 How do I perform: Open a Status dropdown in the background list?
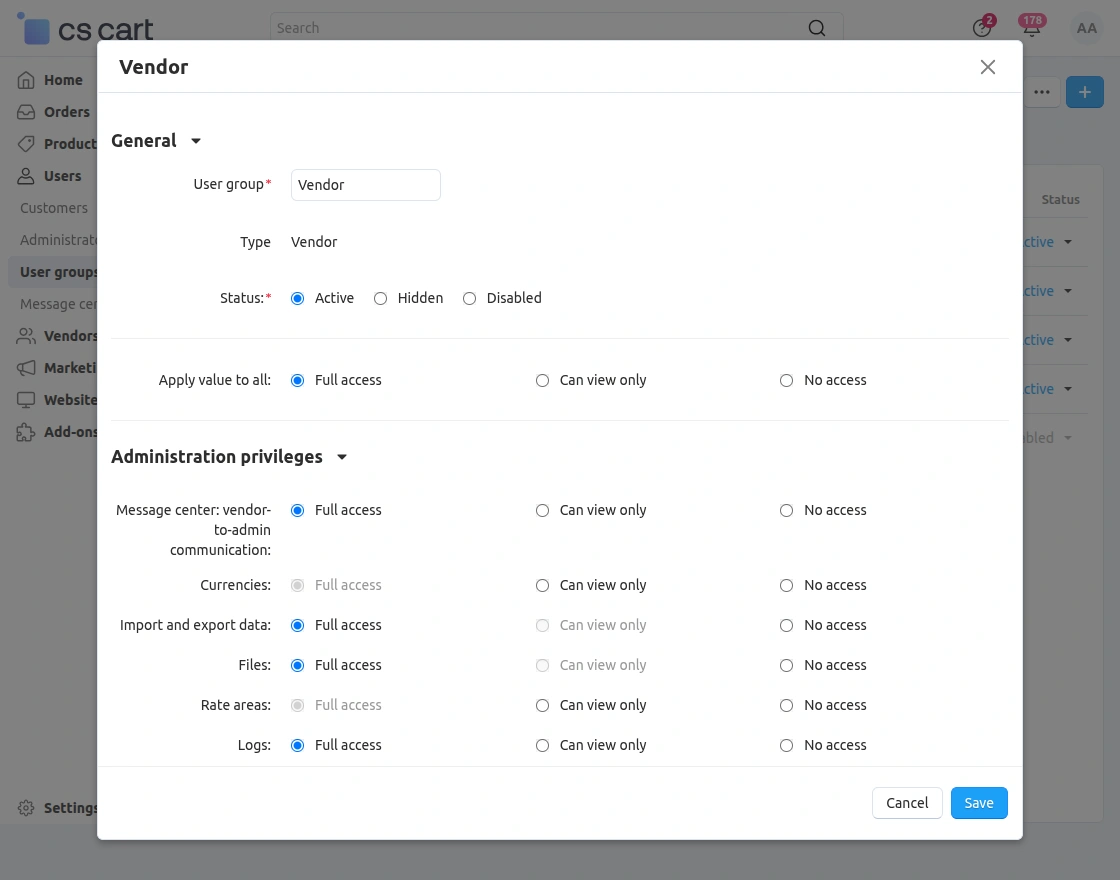(1069, 242)
